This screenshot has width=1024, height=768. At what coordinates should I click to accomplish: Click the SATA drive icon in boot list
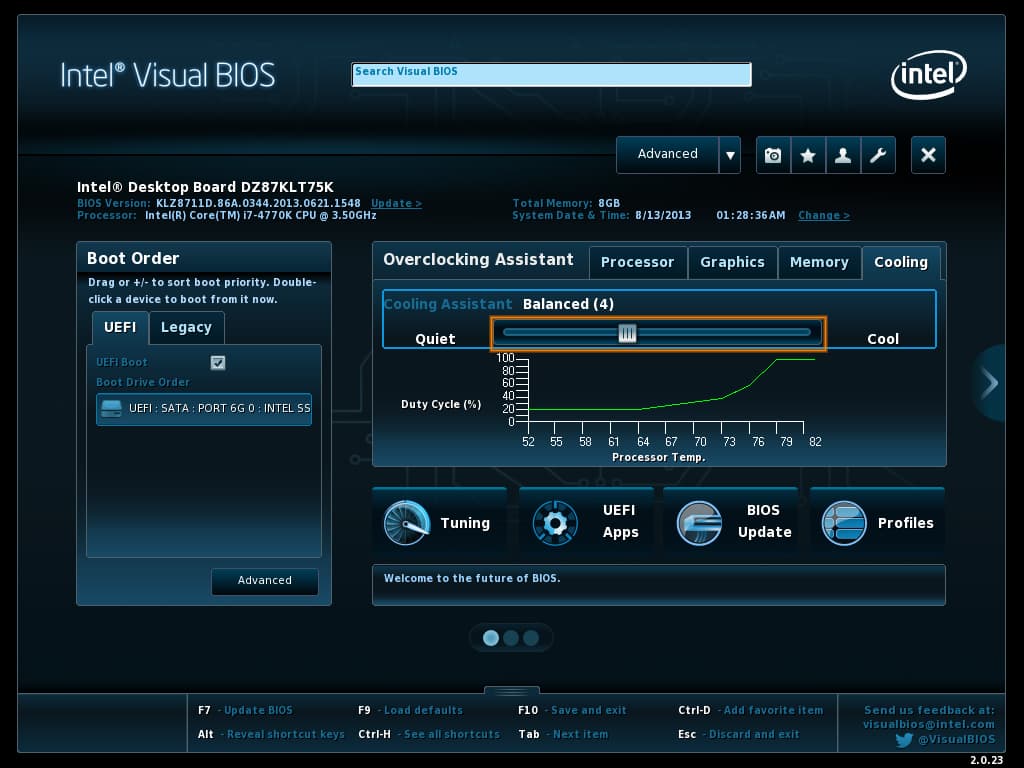pos(111,409)
